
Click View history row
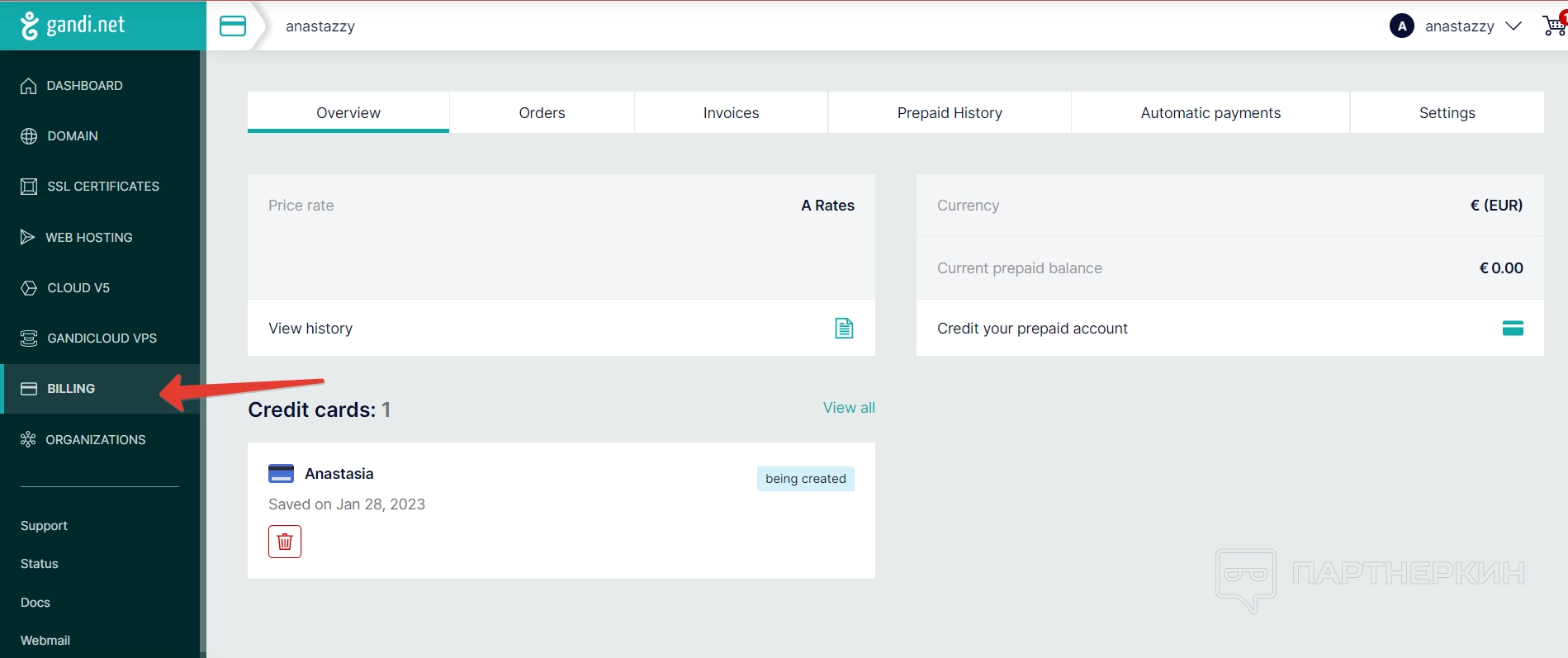pos(561,329)
